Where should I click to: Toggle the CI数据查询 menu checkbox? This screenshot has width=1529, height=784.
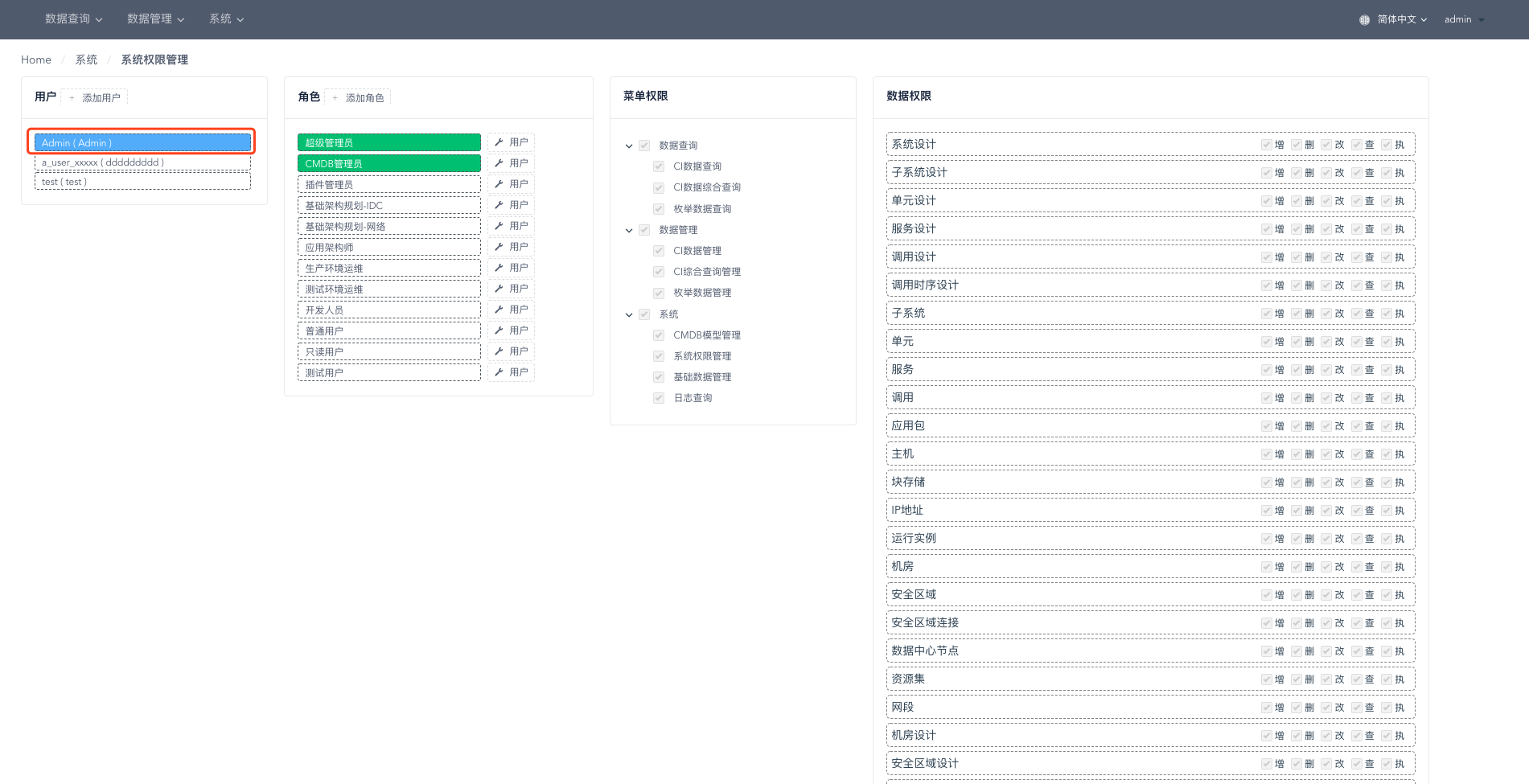659,166
